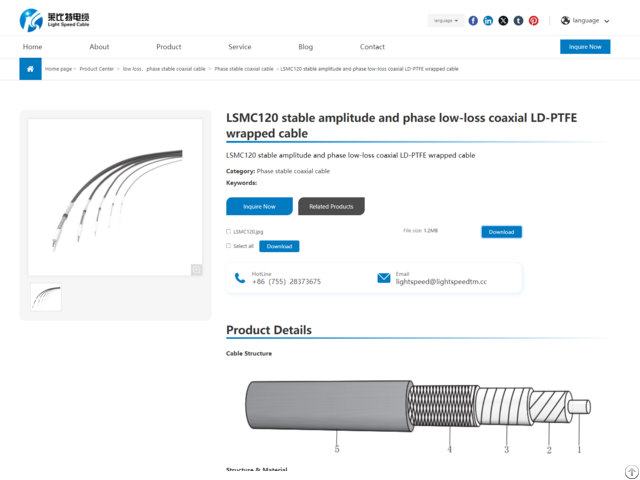Viewport: 640px width, 480px height.
Task: Open the Product menu item
Action: pyautogui.click(x=169, y=47)
